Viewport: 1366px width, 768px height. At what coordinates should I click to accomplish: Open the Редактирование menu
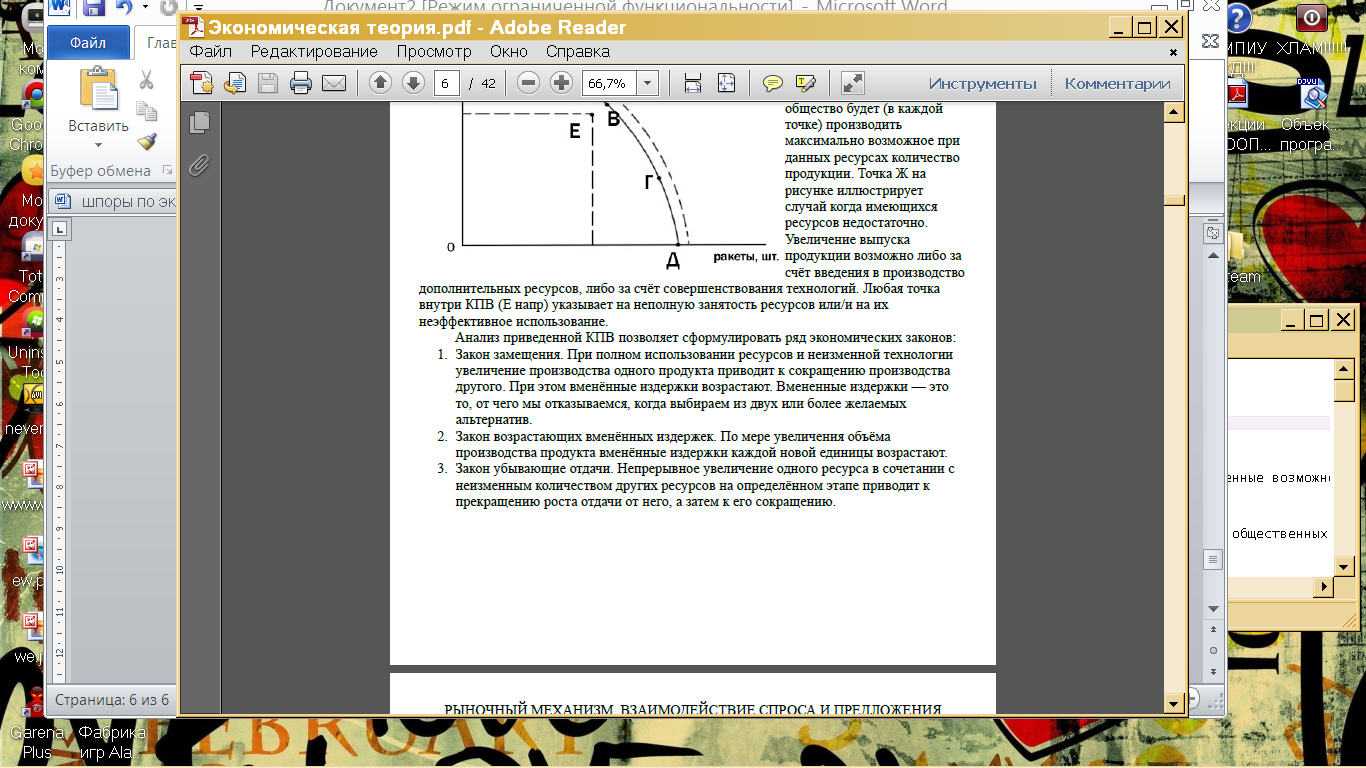pyautogui.click(x=314, y=52)
